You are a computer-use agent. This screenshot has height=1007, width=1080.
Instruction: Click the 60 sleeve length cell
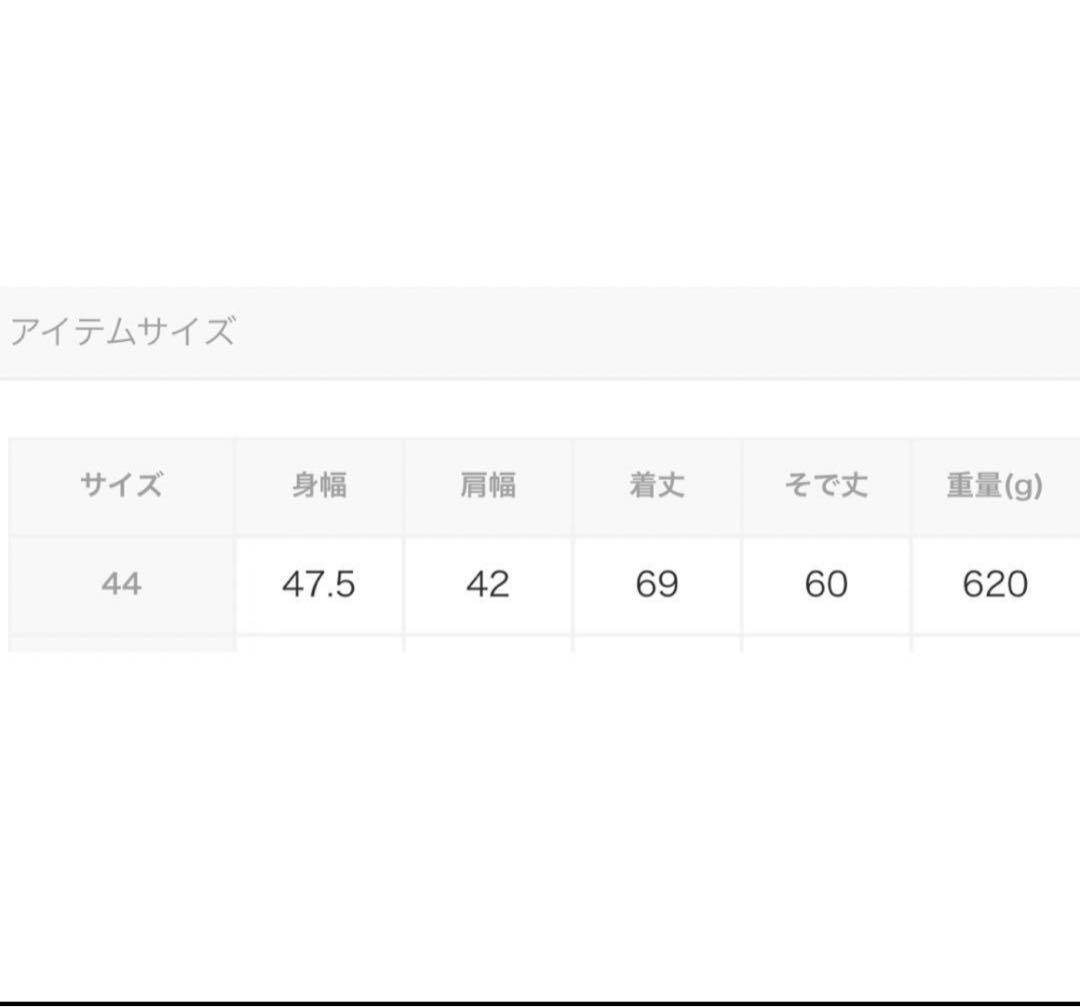[x=826, y=585]
